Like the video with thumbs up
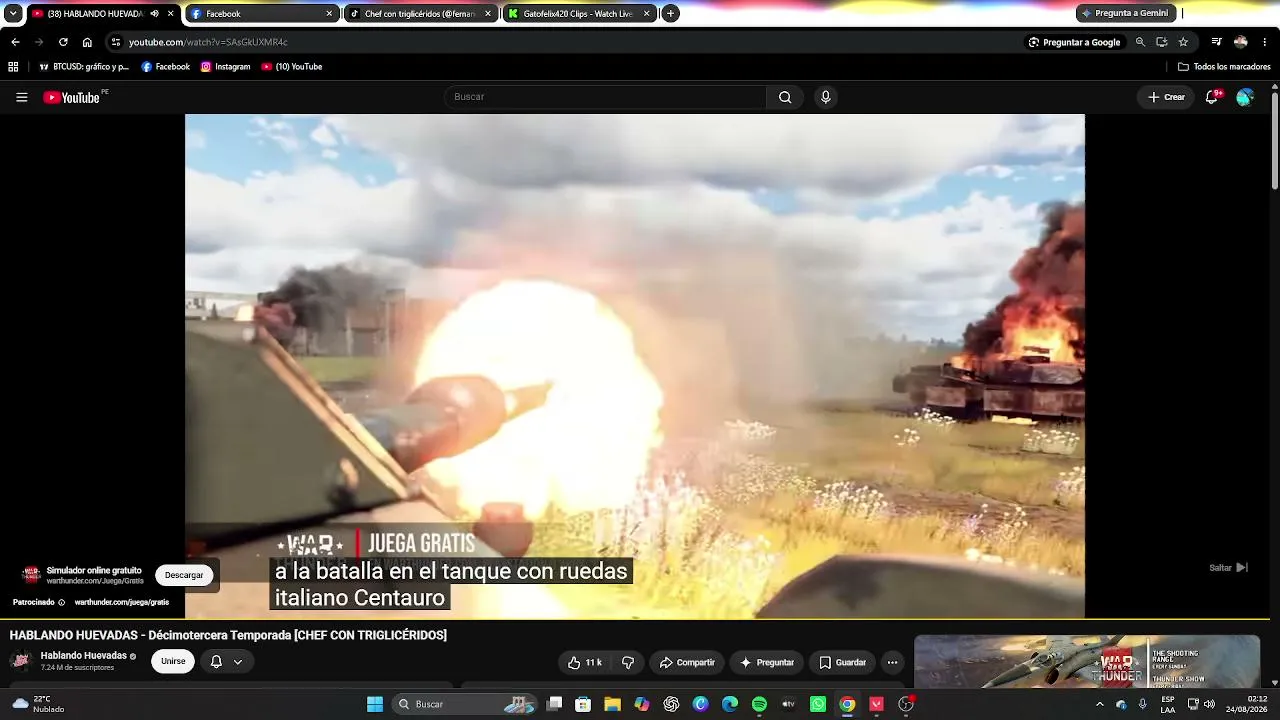Viewport: 1280px width, 720px height. click(585, 662)
